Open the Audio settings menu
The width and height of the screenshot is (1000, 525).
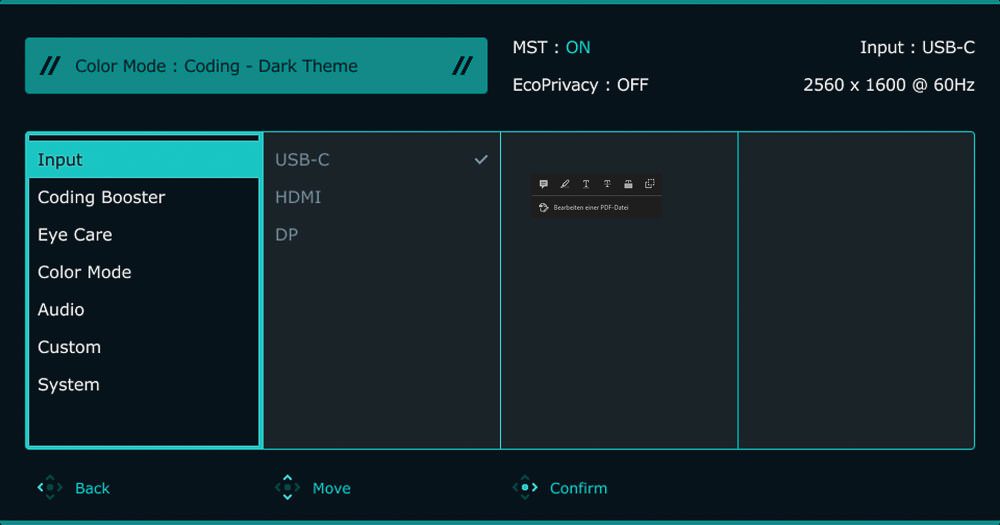(61, 310)
